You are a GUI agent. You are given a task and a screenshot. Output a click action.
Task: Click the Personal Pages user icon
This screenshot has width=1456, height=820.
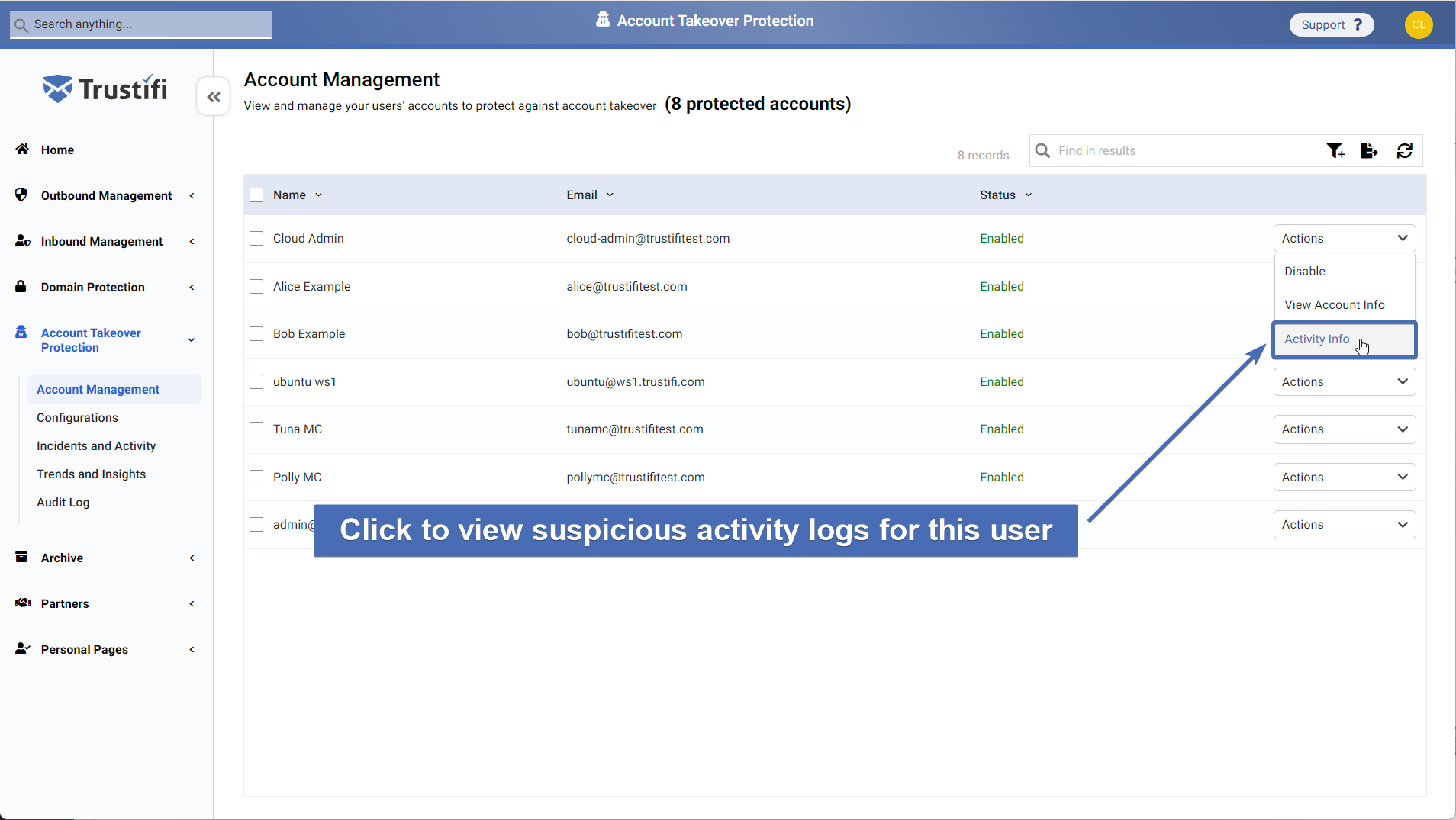(23, 648)
